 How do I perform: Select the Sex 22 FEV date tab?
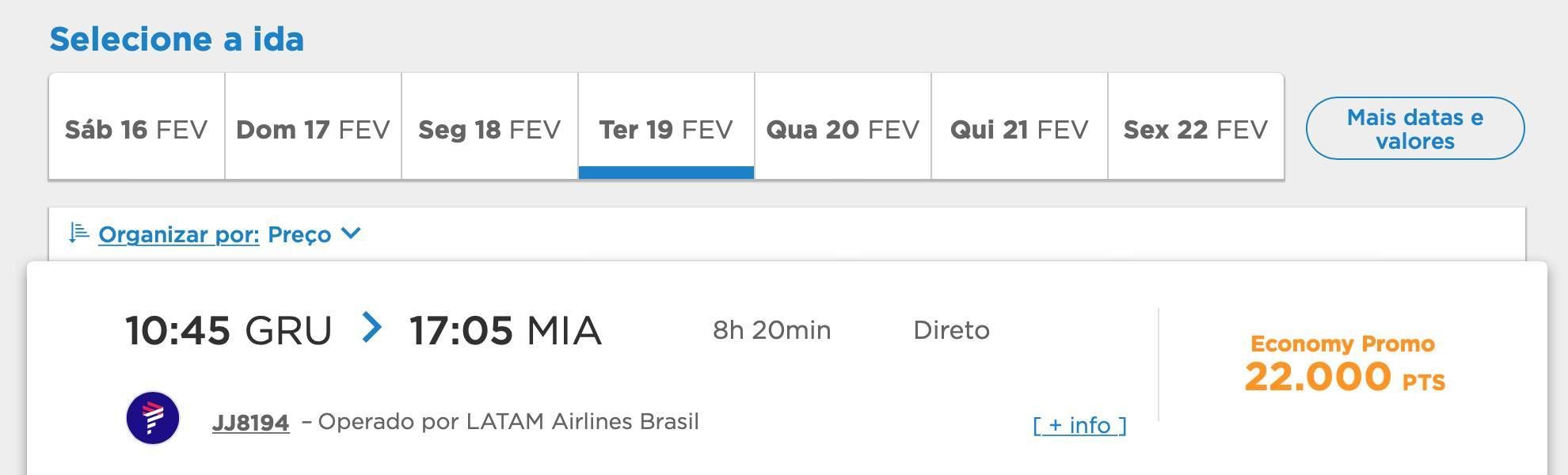(x=1196, y=127)
